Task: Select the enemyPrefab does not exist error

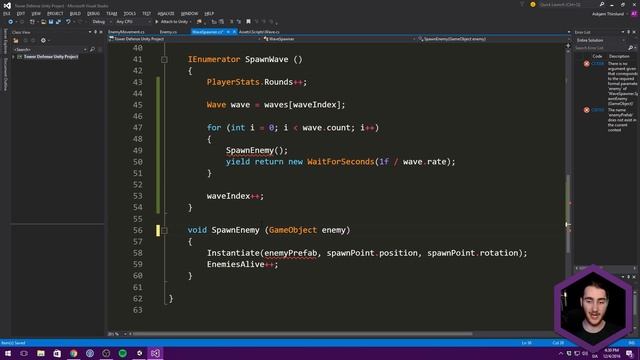Action: tap(610, 120)
